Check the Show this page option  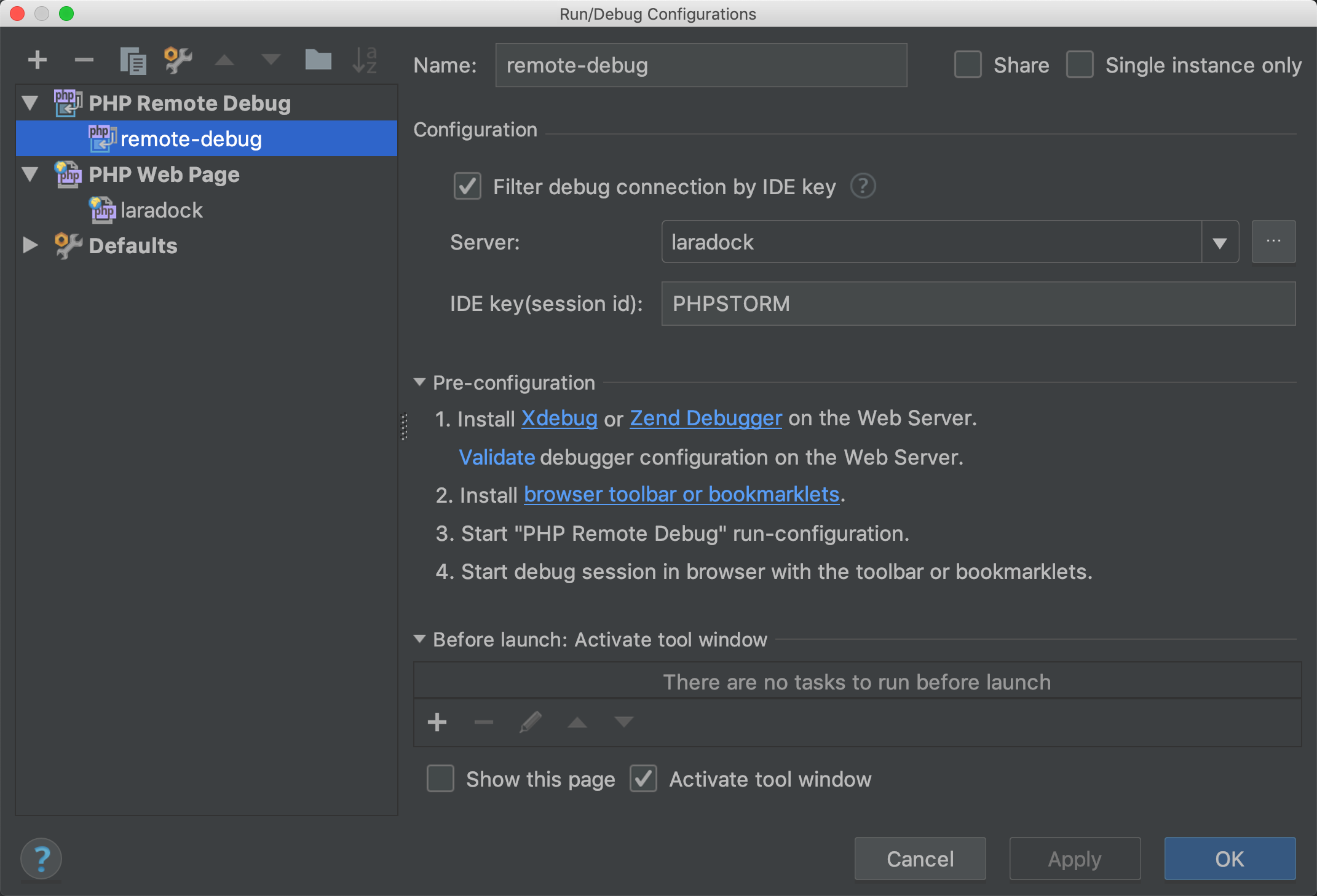point(441,779)
